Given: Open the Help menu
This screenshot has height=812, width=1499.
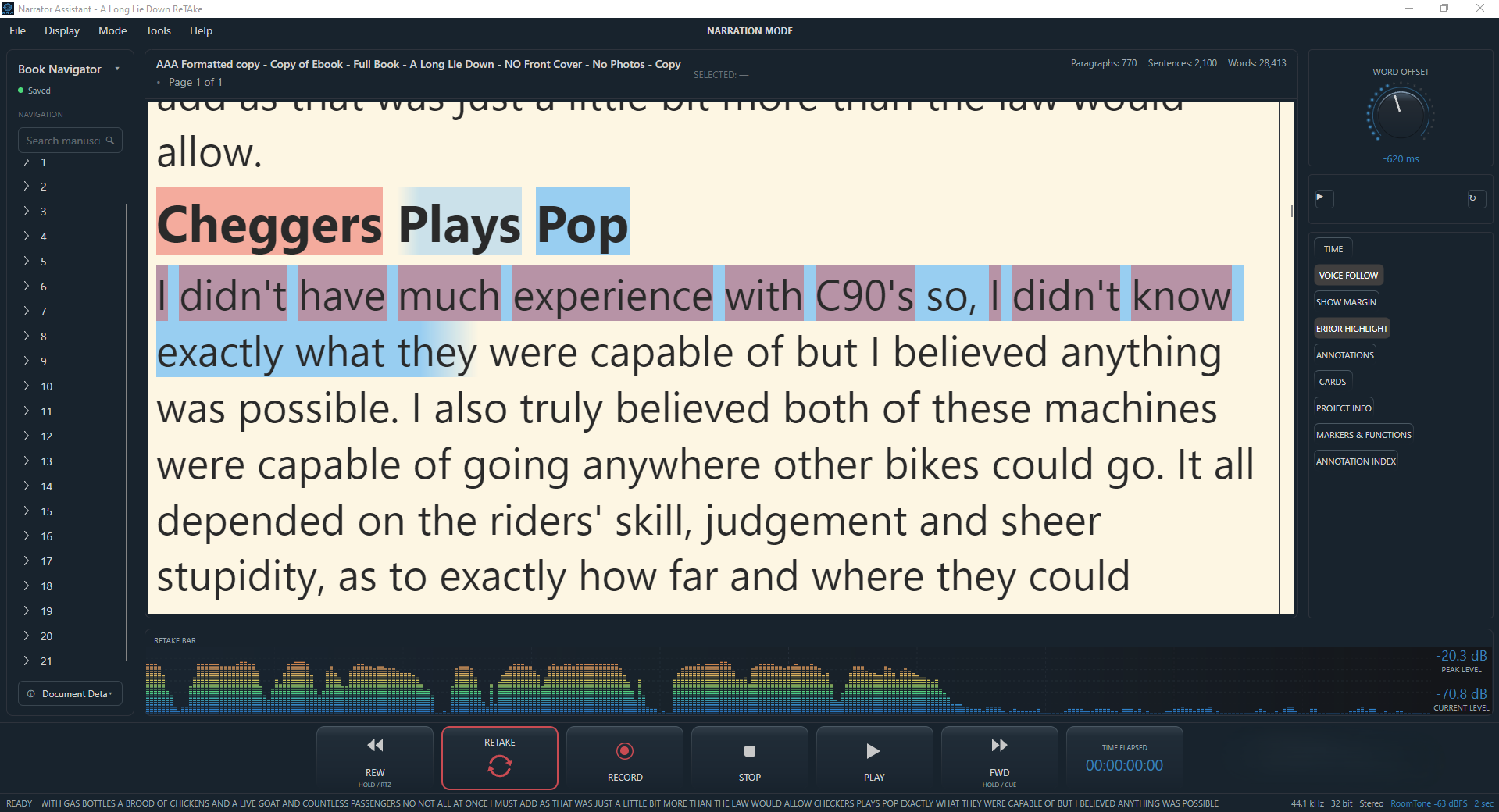Looking at the screenshot, I should [x=201, y=30].
